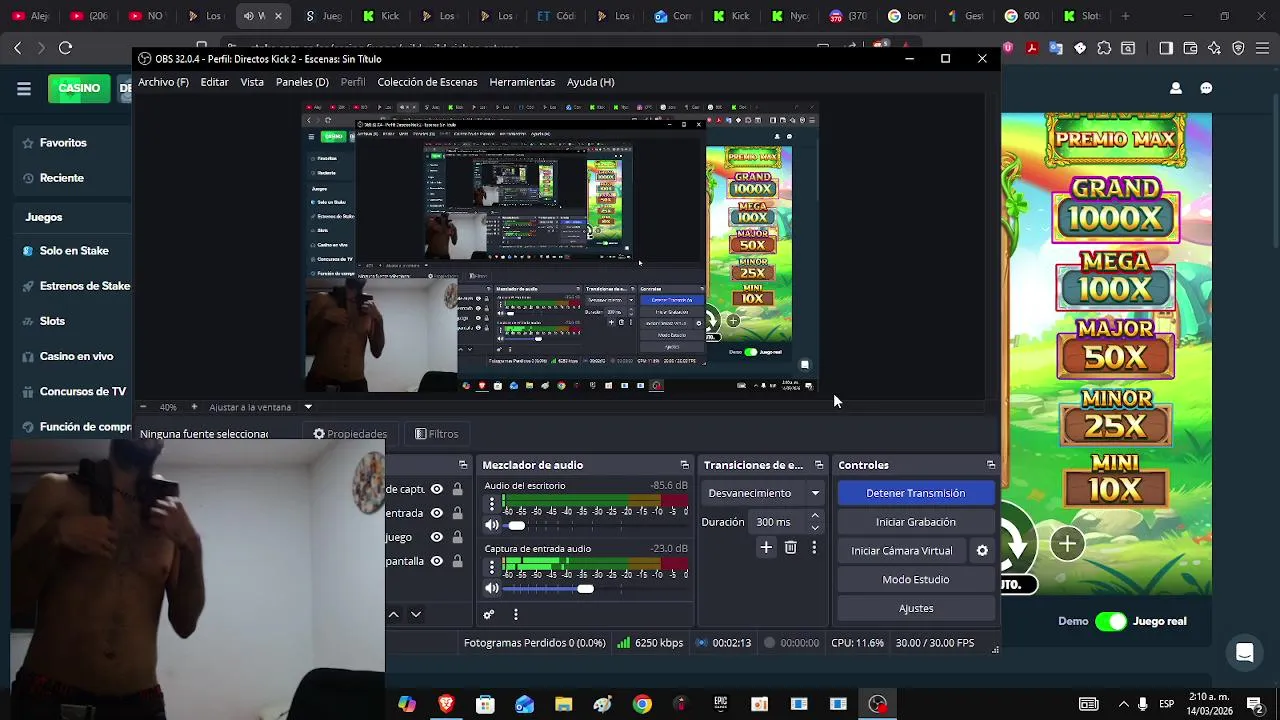Screen dimensions: 1280x720
Task: Open audio mixer menu dots beside gears
Action: pos(516,614)
